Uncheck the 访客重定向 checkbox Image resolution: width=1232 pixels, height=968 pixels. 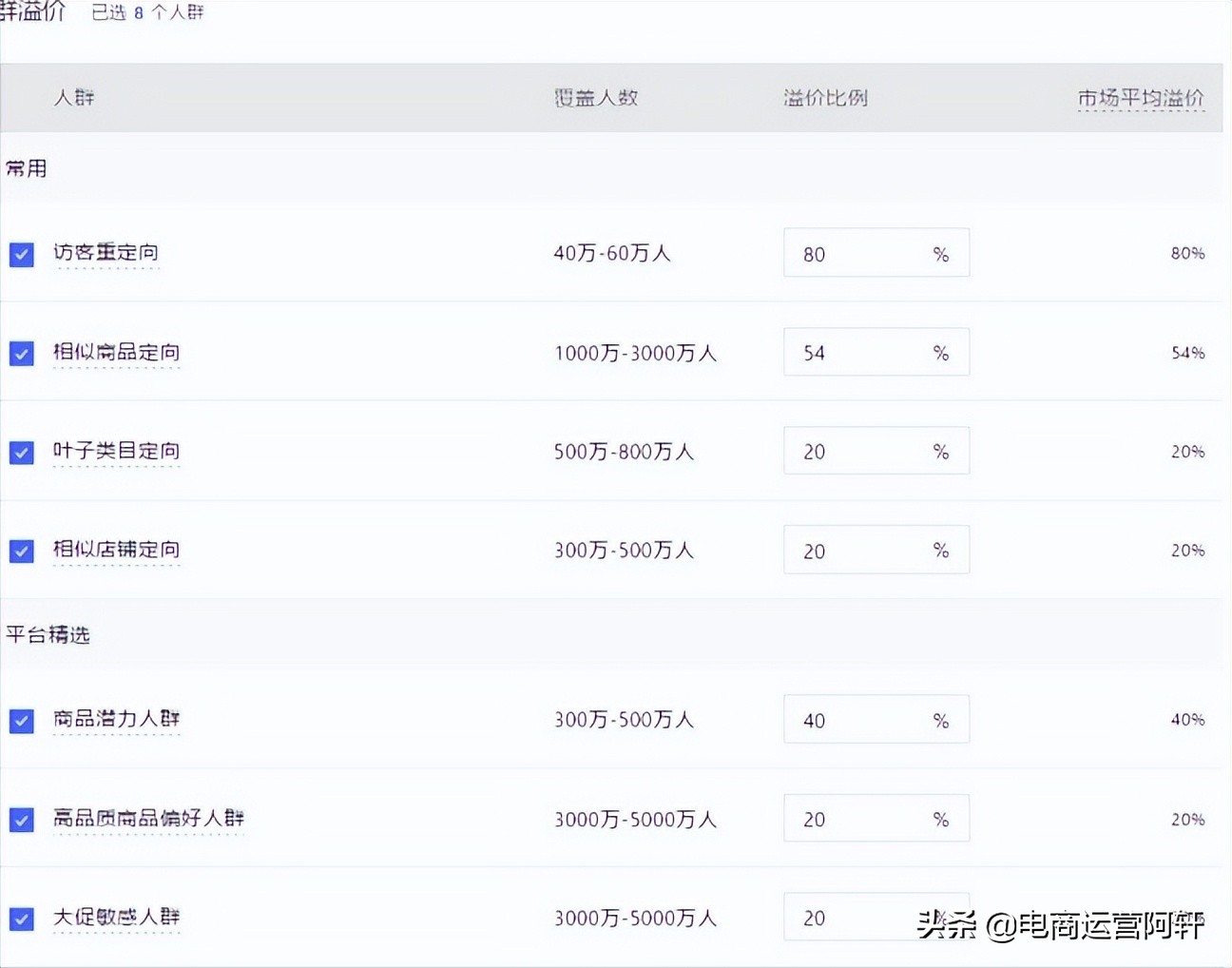pyautogui.click(x=22, y=254)
